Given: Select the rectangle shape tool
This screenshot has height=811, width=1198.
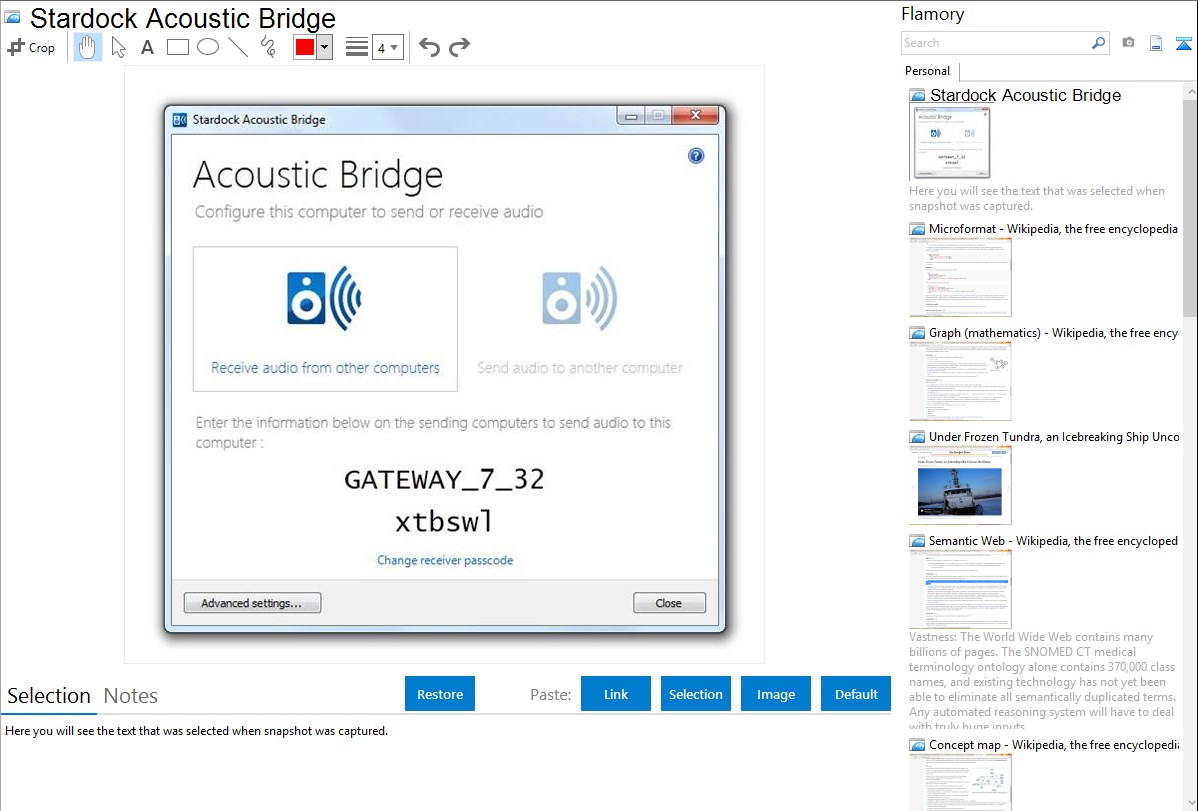Looking at the screenshot, I should [177, 47].
